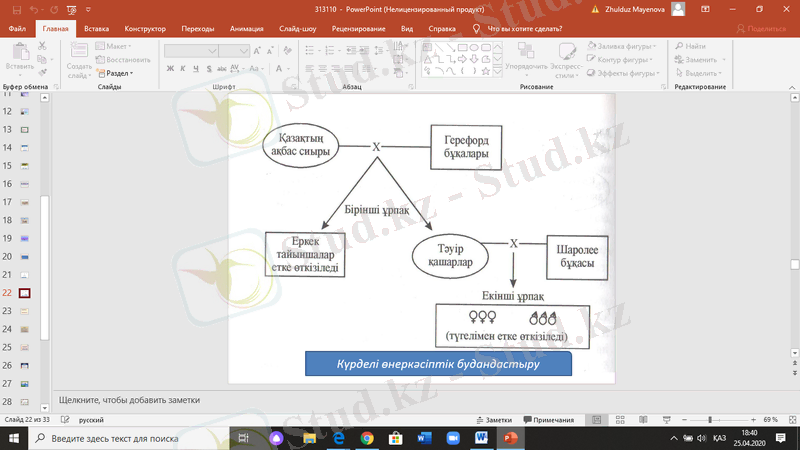Expand the Заливка фигуры dropdown
The height and width of the screenshot is (450, 800).
(621, 46)
